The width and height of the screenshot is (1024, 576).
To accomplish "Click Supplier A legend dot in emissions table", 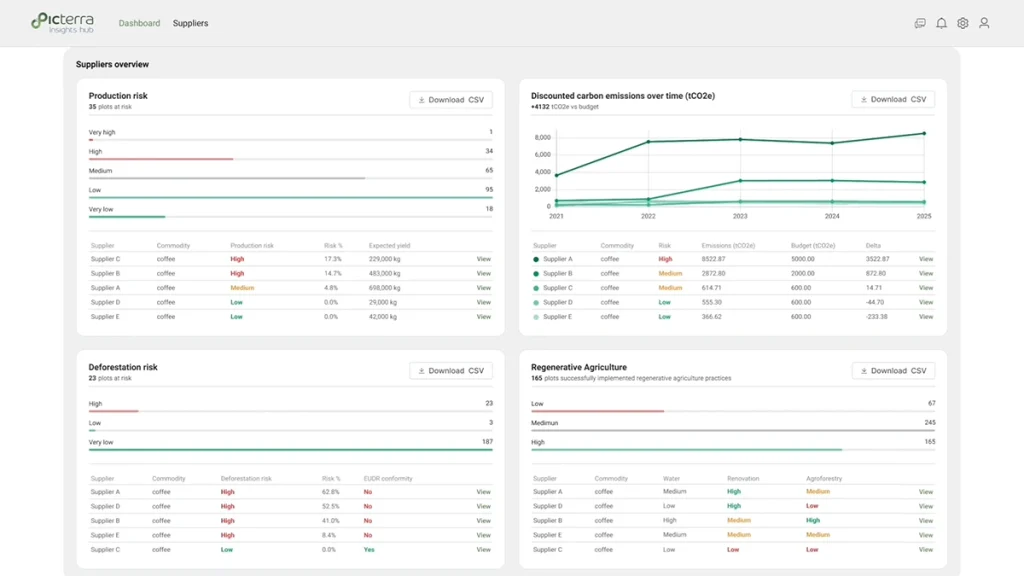I will point(536,259).
